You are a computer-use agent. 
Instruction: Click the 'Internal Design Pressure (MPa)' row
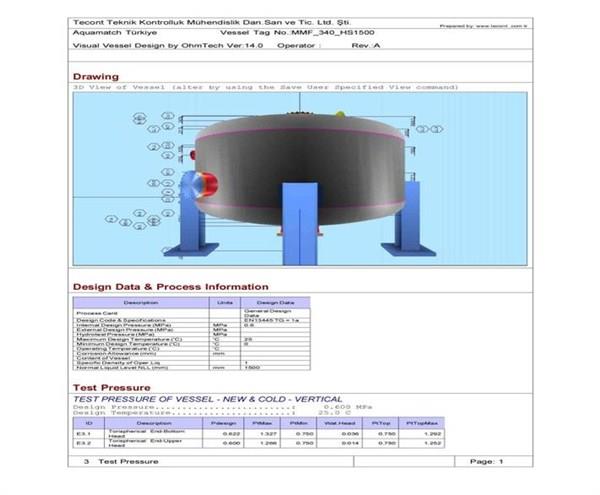(x=191, y=325)
